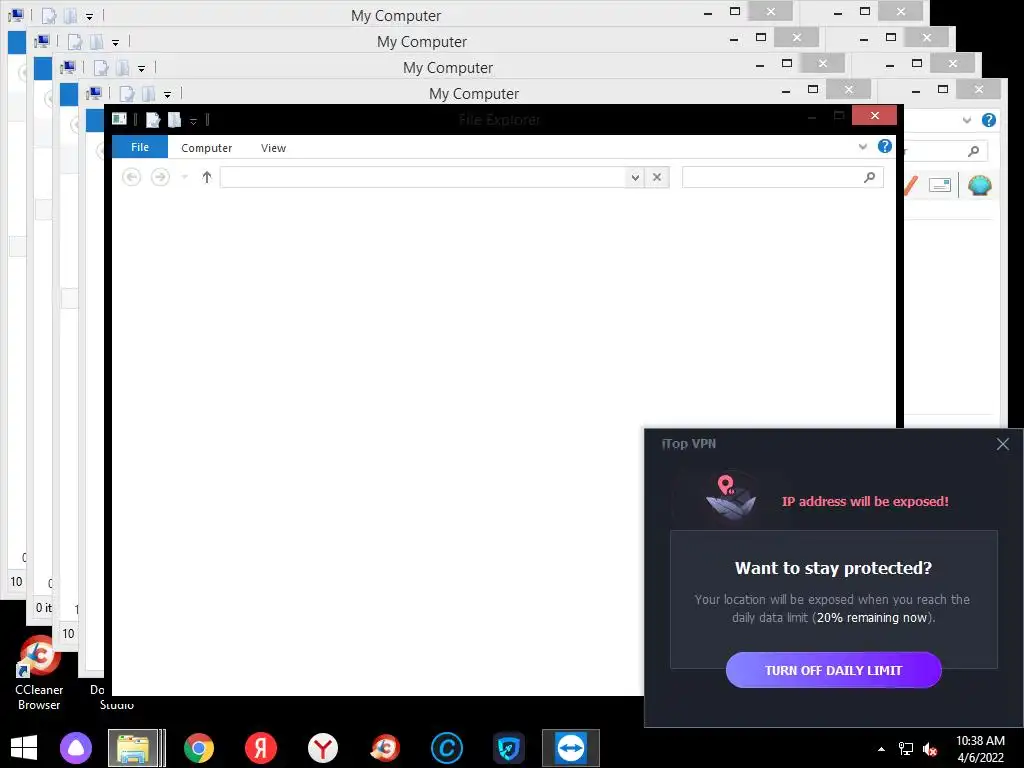Expand ribbon chevron in background window at right

point(967,120)
